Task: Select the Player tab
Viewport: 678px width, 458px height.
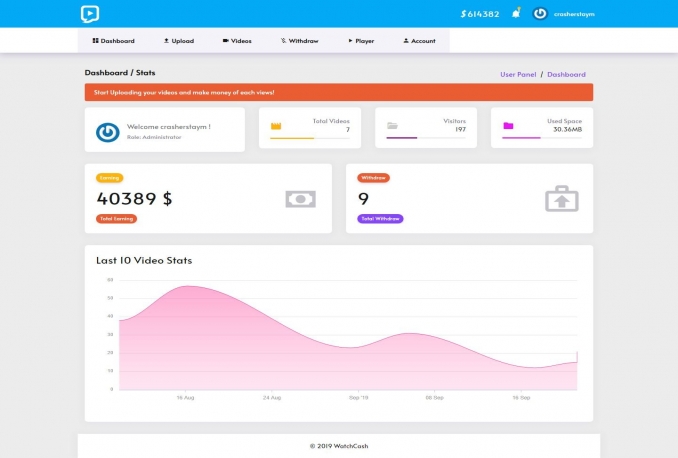Action: coord(361,41)
